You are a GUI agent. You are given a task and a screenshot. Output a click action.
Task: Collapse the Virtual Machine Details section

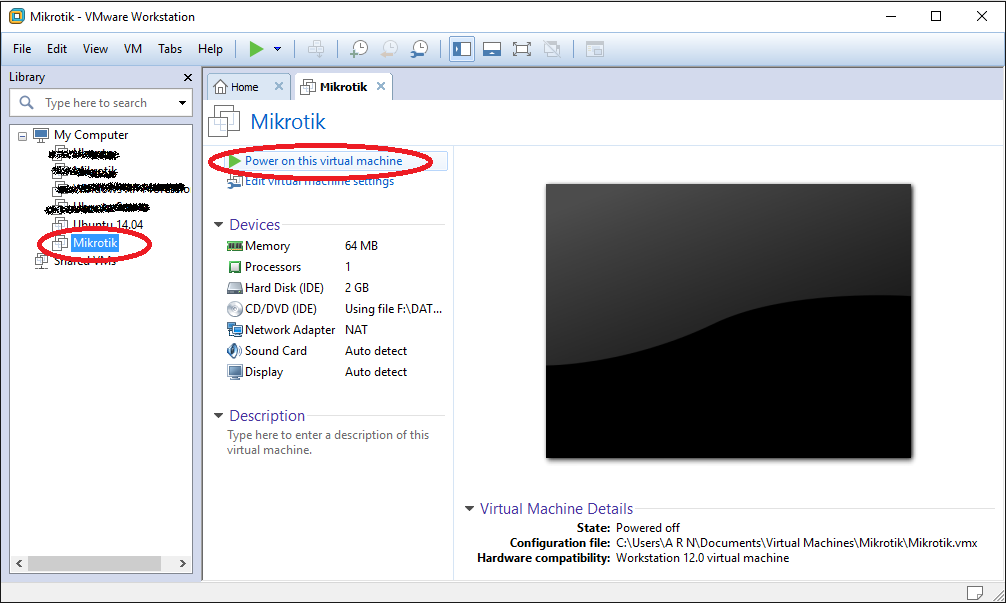[x=470, y=509]
